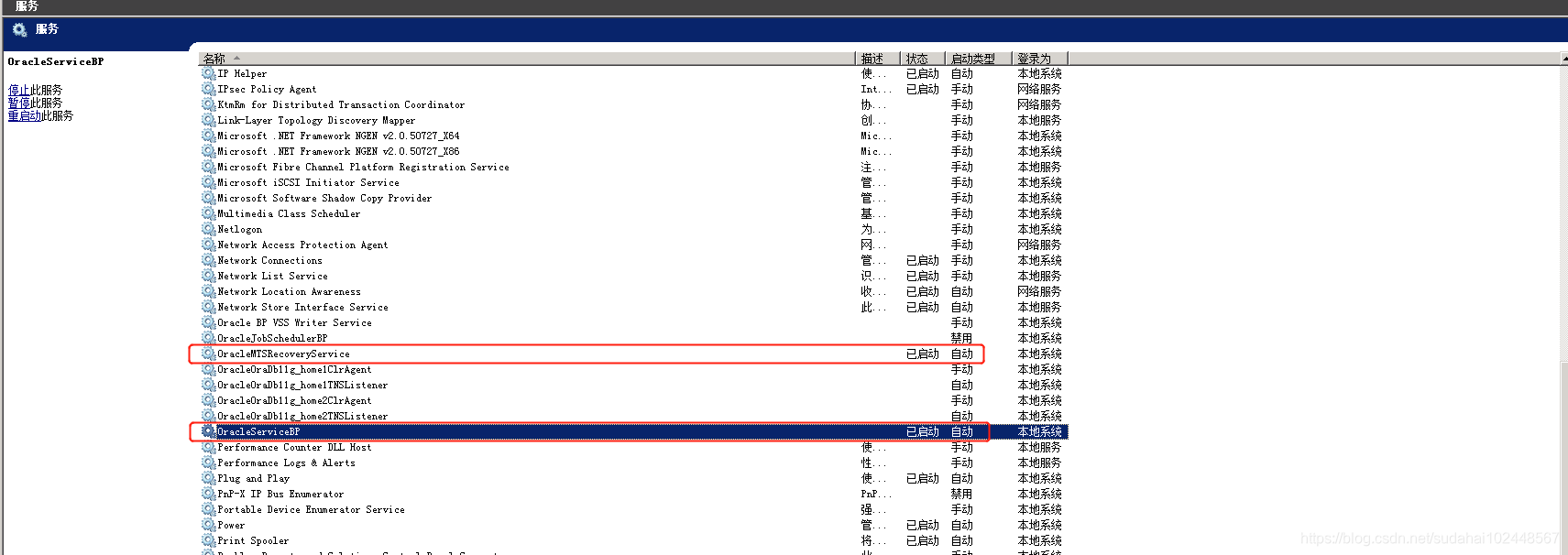Click the Plug and Play service icon
Screen dimensions: 1568x555
(x=209, y=478)
